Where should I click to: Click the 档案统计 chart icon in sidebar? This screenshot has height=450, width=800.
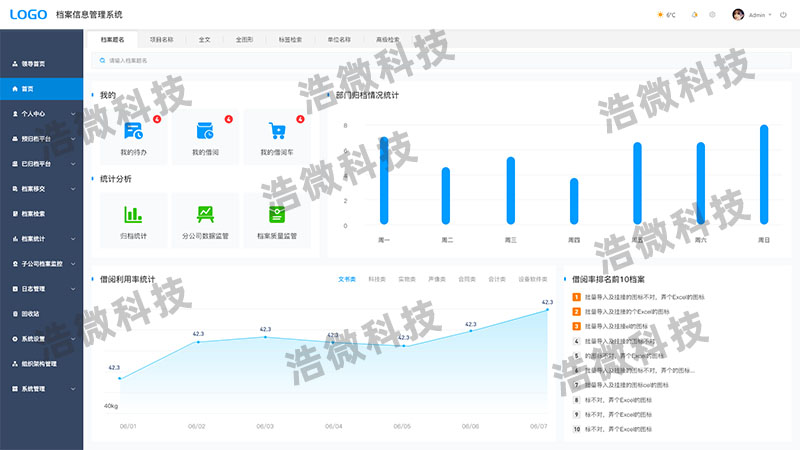pos(15,239)
